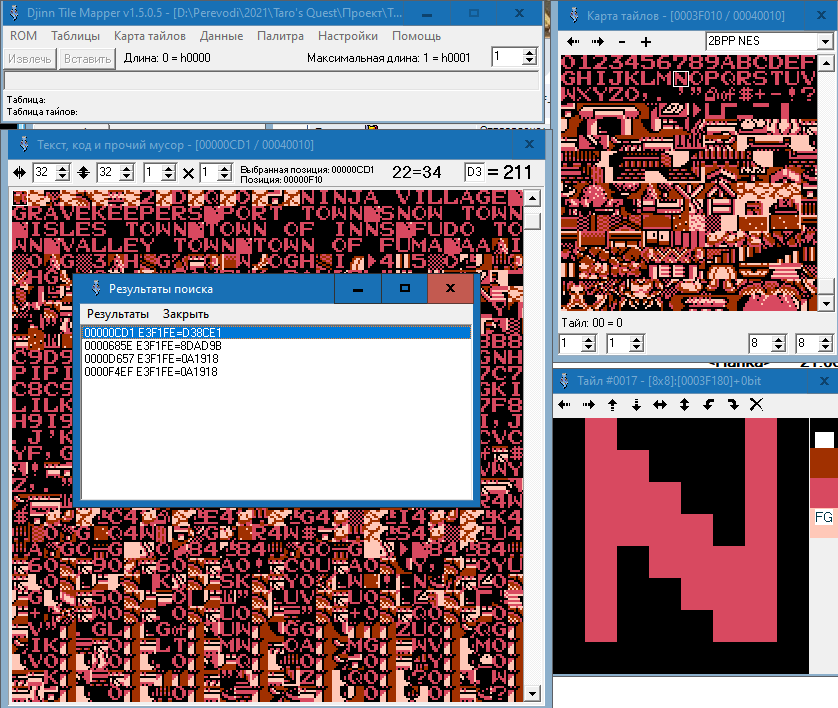Viewport: 838px width, 708px height.
Task: Open the Помощь menu
Action: coord(416,36)
